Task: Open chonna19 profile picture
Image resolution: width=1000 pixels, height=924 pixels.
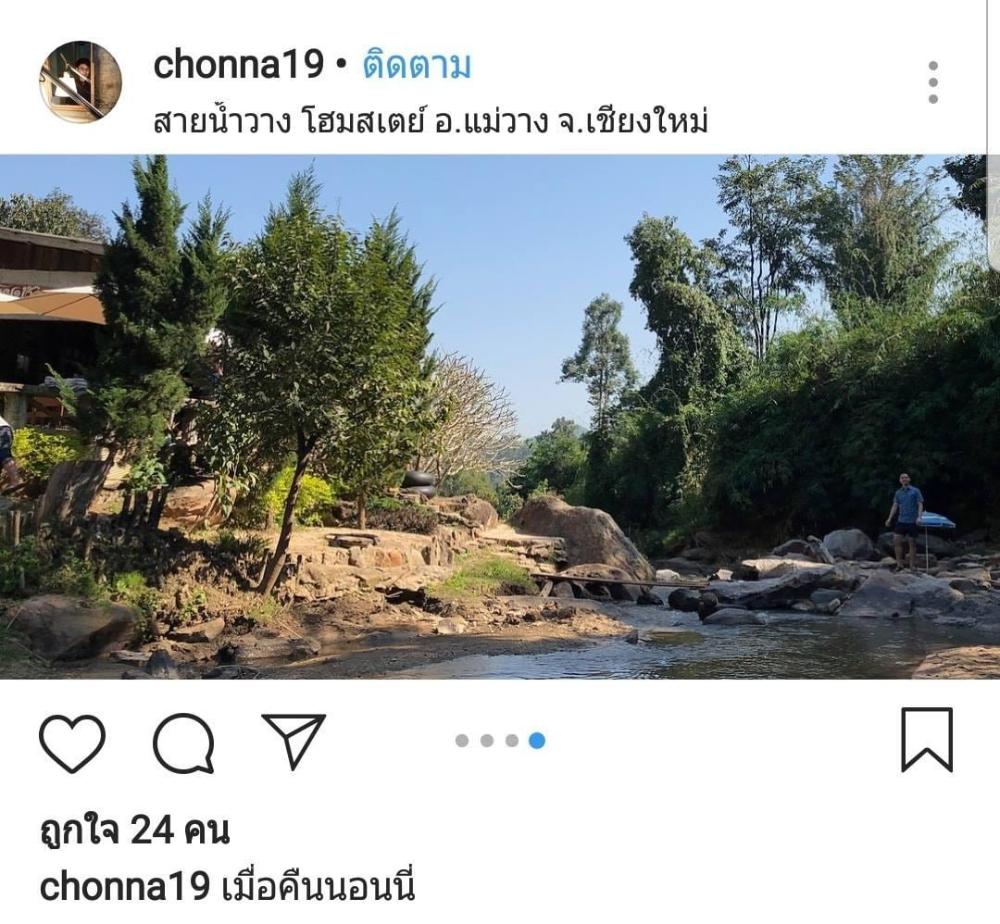Action: [81, 82]
